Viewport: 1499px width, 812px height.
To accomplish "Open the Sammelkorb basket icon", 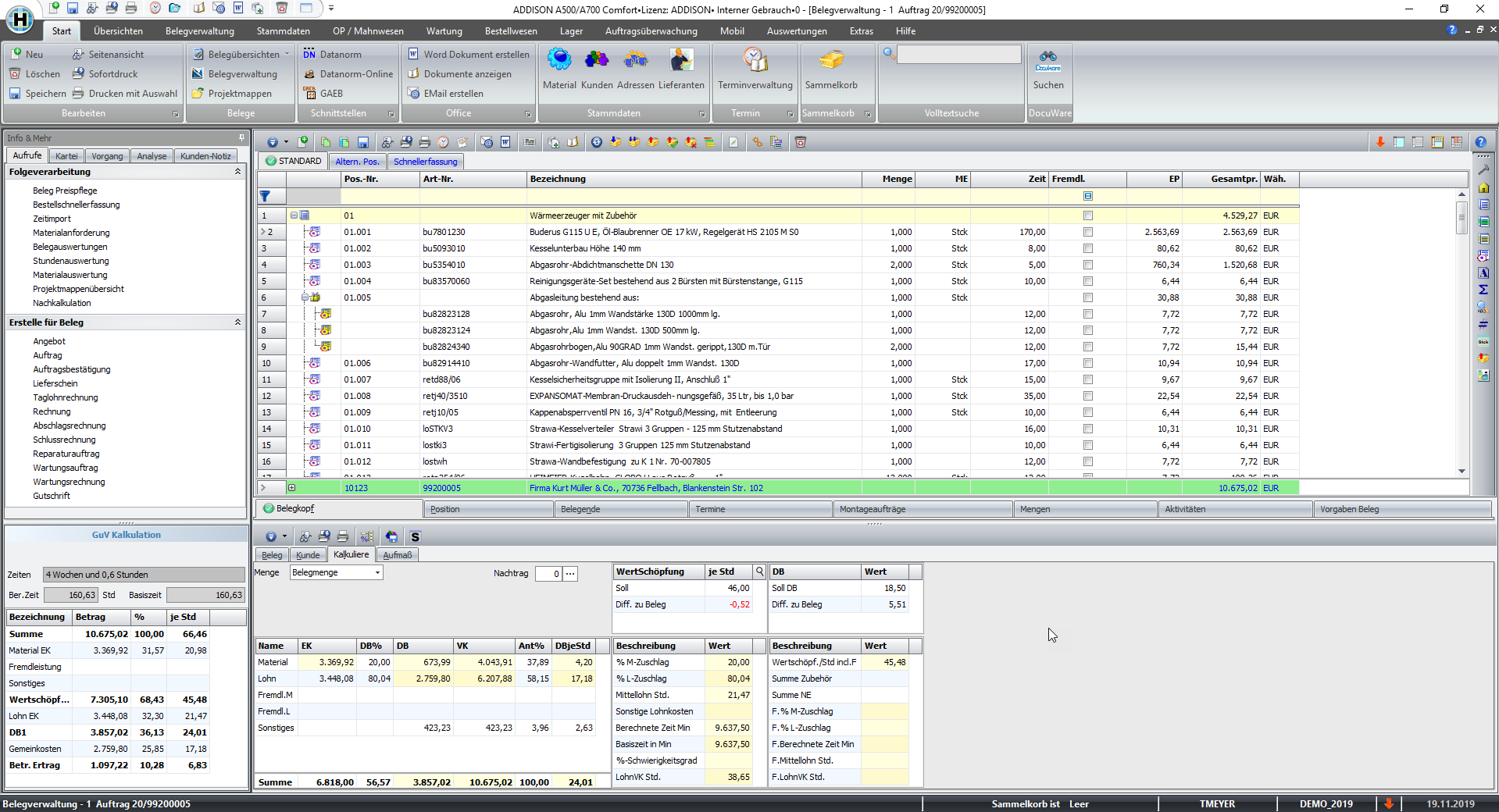I will click(x=831, y=61).
